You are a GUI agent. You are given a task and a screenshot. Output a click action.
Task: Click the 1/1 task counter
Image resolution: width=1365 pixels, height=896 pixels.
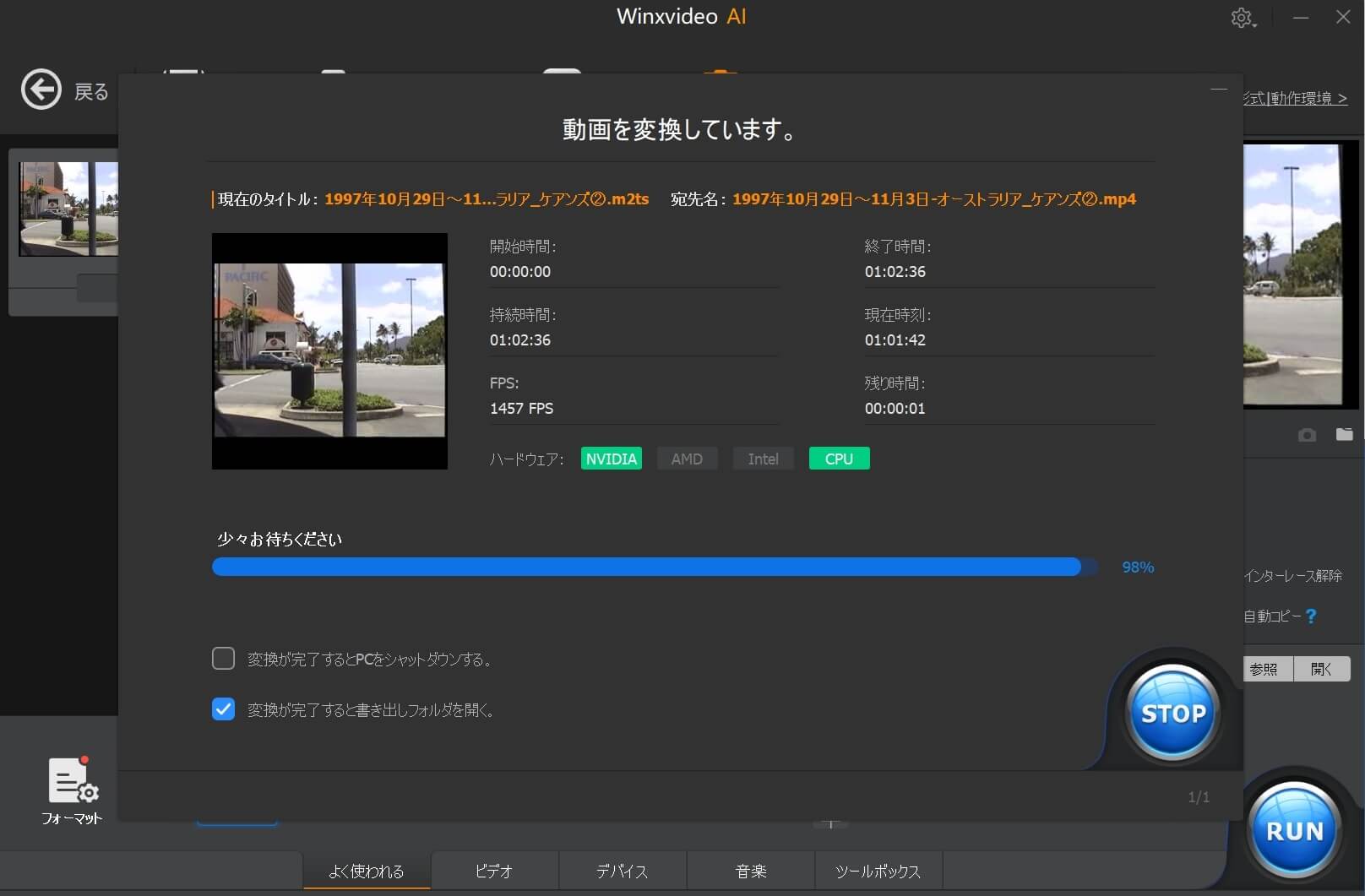click(1199, 797)
